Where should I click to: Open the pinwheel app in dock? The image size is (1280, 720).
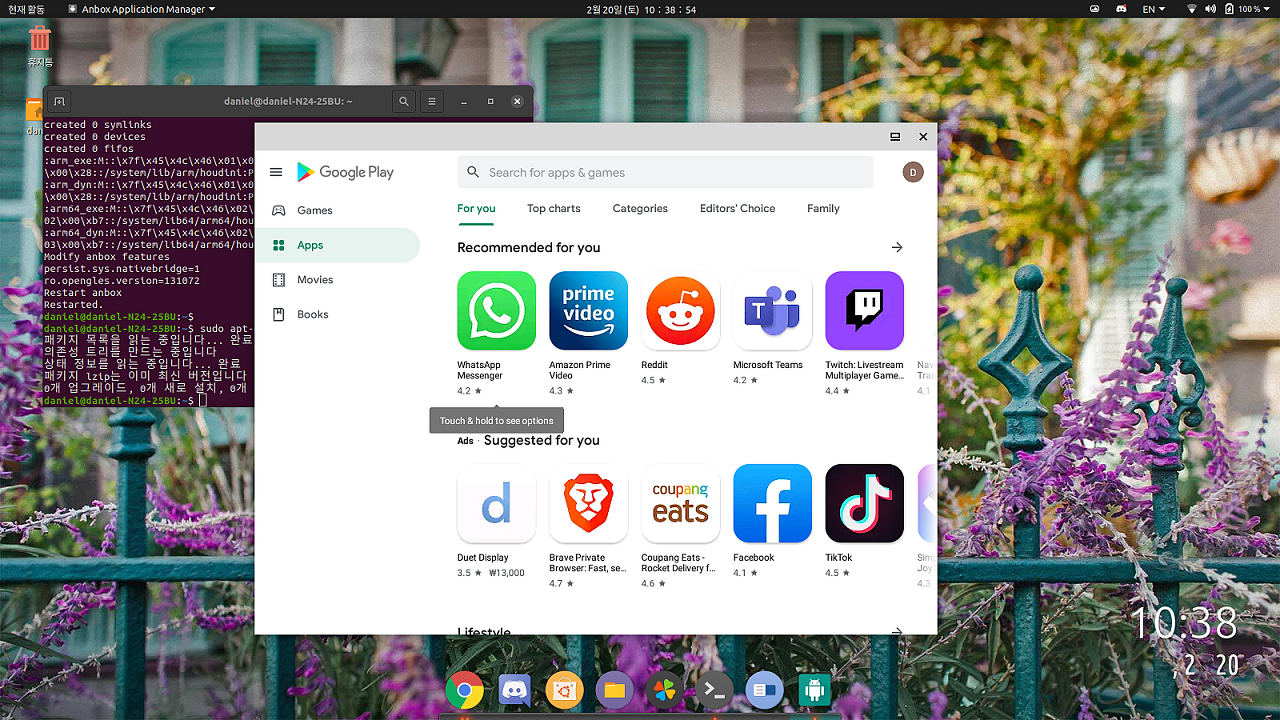tap(665, 690)
